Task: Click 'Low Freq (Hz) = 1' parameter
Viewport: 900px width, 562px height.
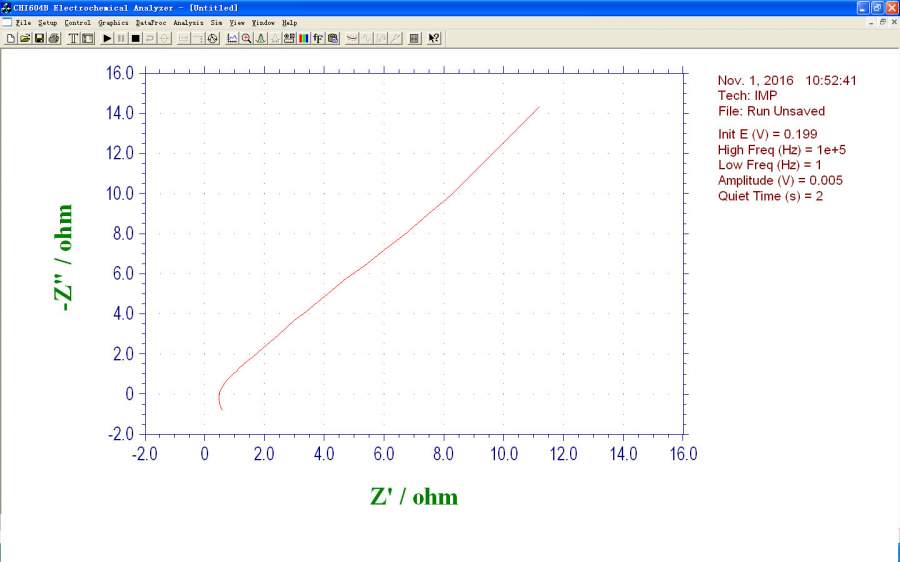Action: pos(770,165)
